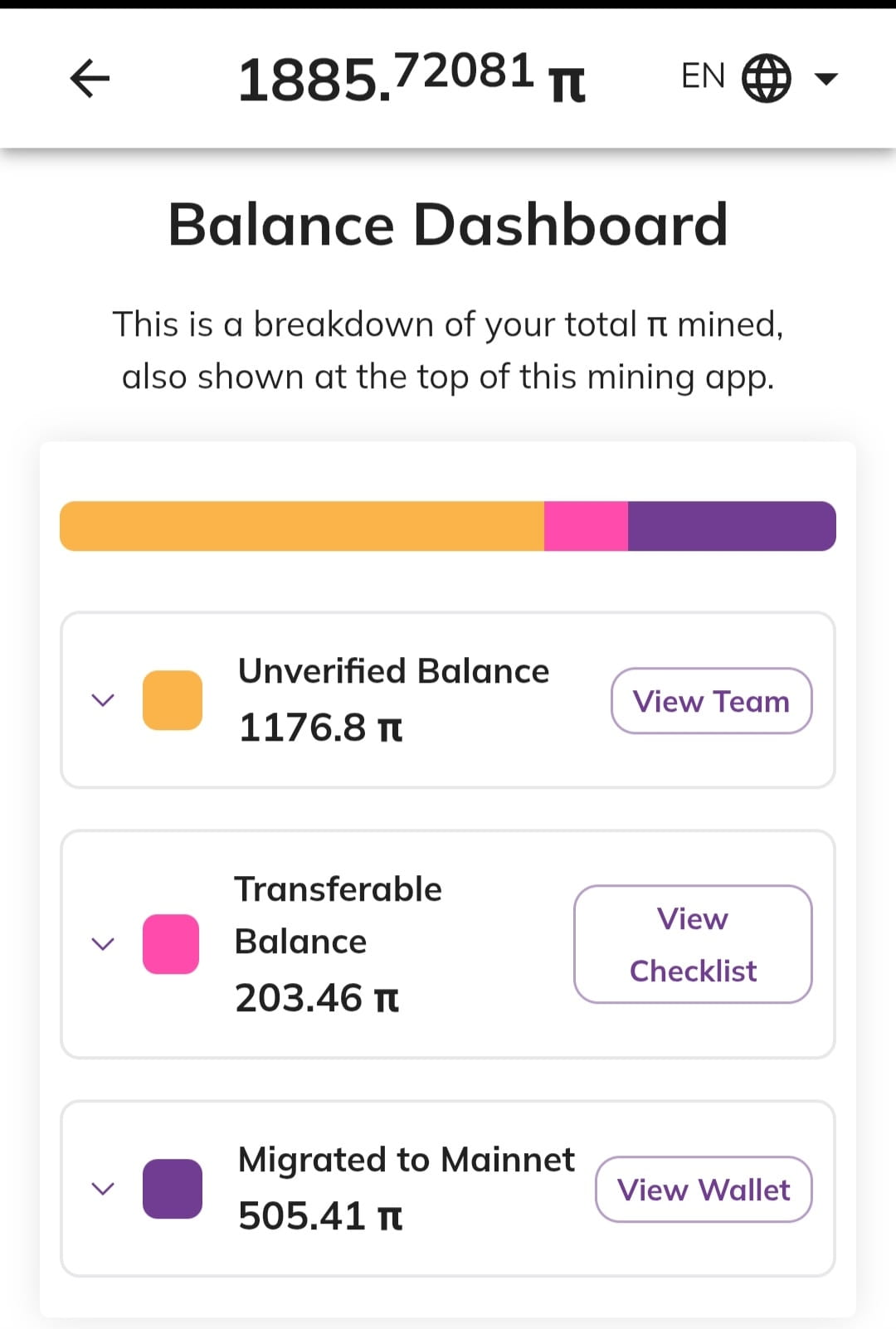Tap the purple segment of balance bar
Screen dimensions: 896x1329
[732, 526]
